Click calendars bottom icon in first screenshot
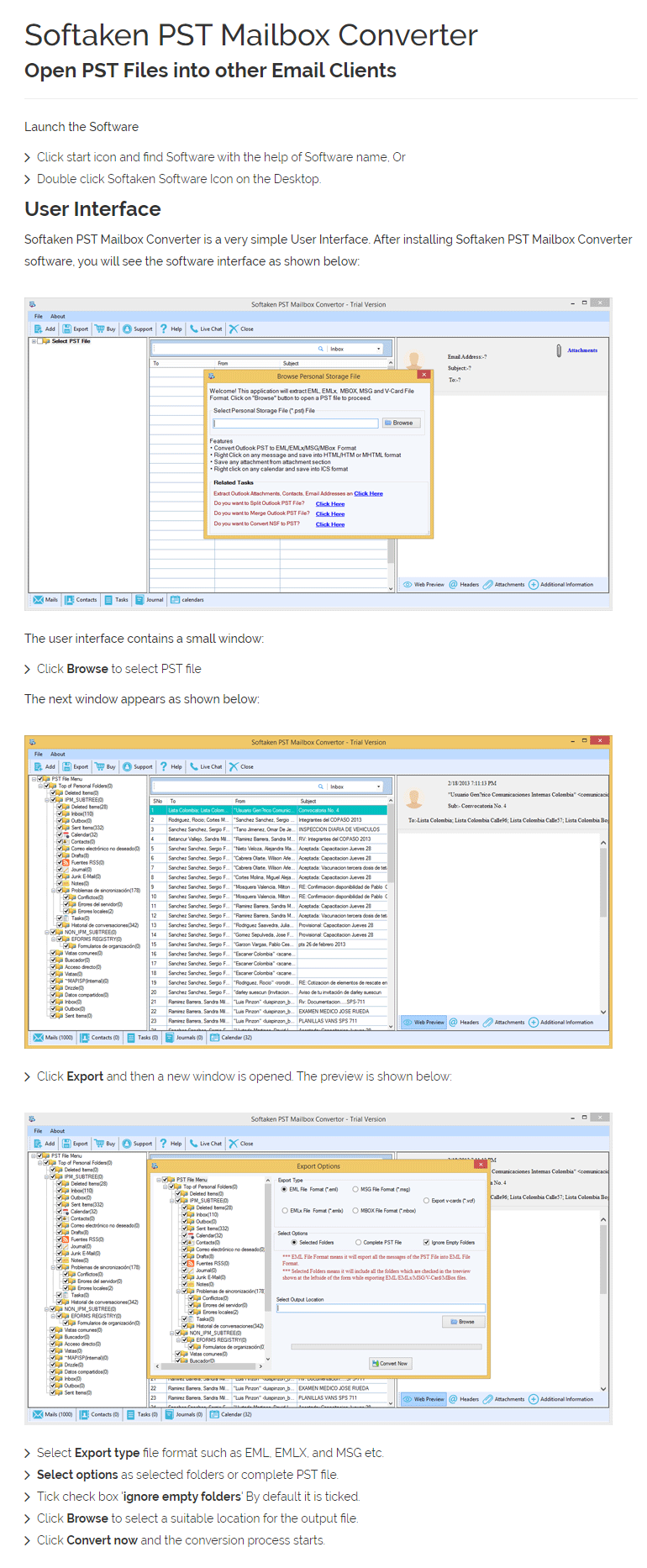The height and width of the screenshot is (1568, 647). tap(175, 600)
